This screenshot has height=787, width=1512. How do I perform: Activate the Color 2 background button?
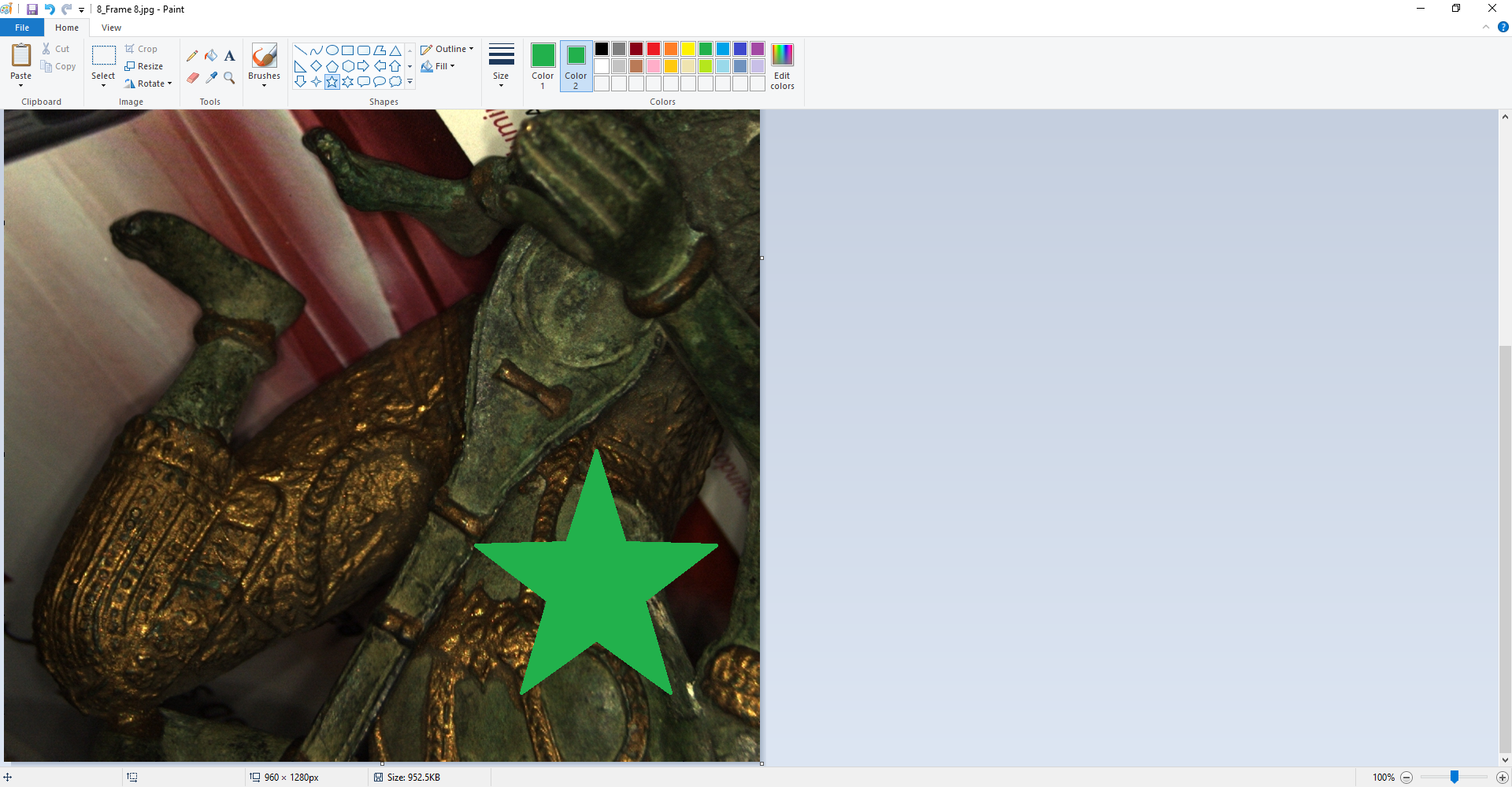tap(576, 65)
